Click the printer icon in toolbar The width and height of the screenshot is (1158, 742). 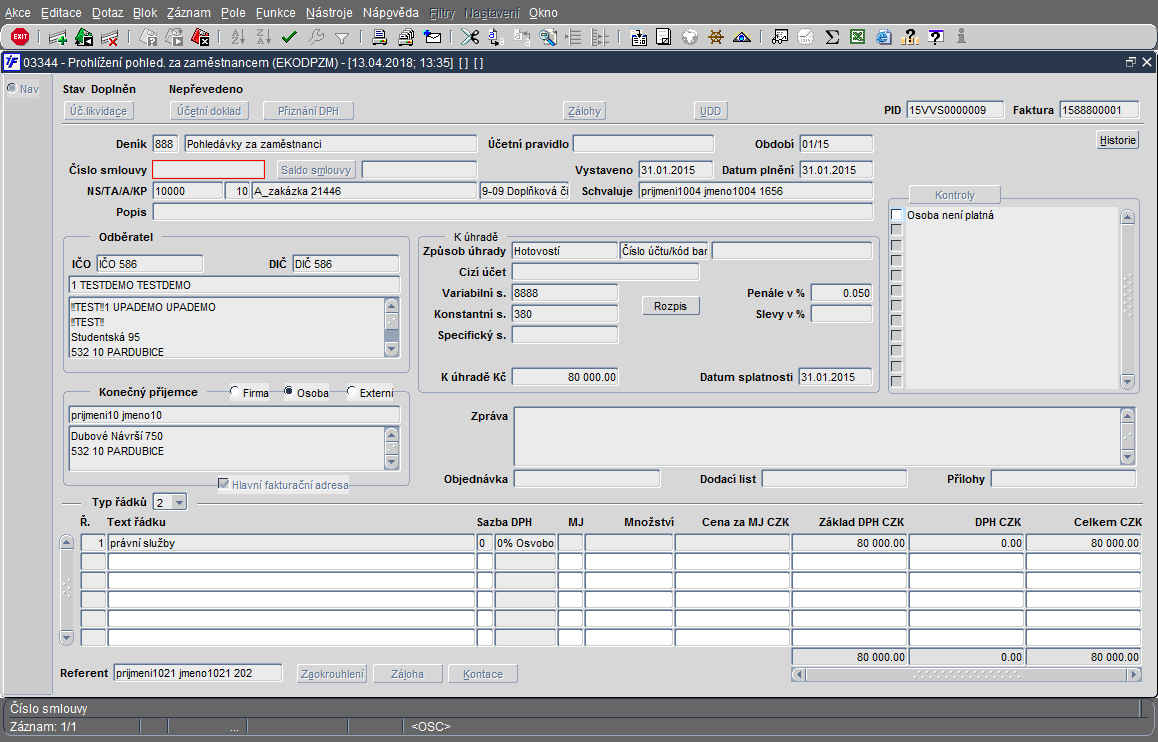pyautogui.click(x=380, y=37)
